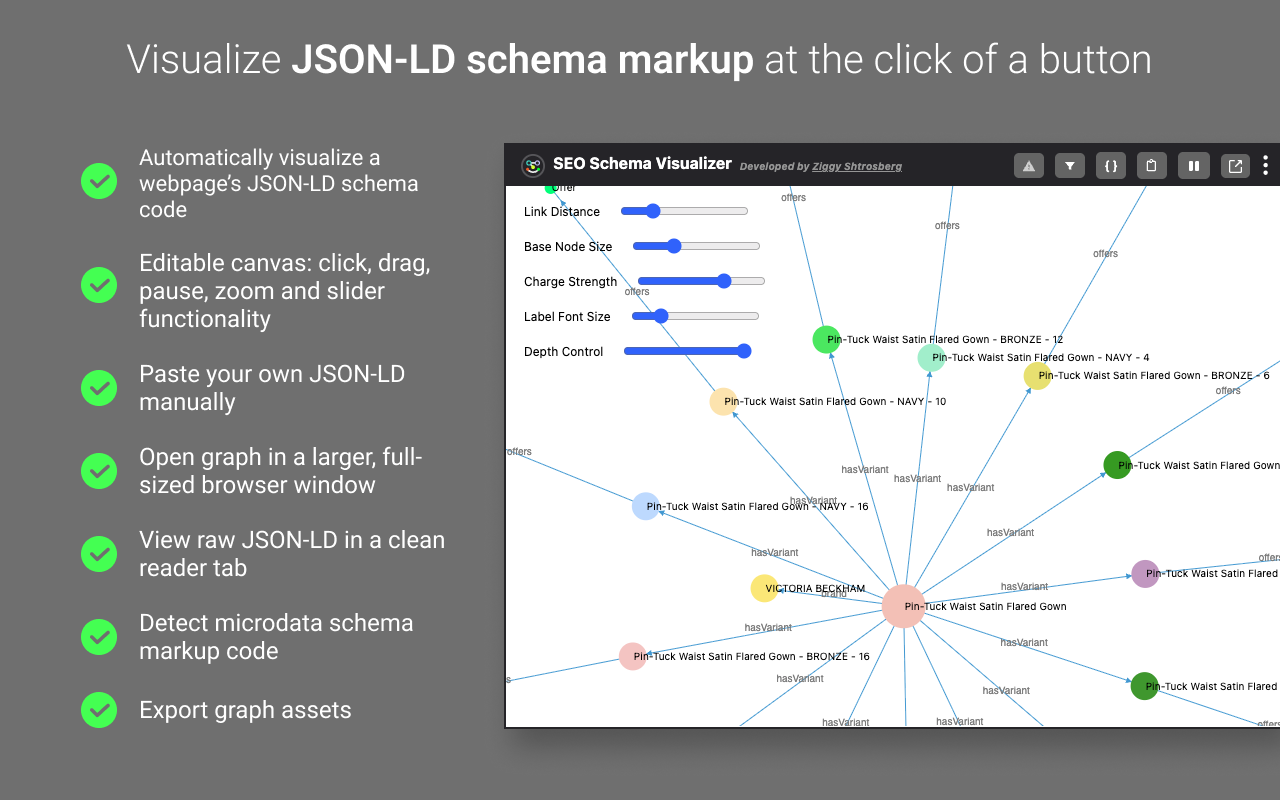The width and height of the screenshot is (1280, 800).
Task: Select the yellow VICTORIA BECKHAM node
Action: pyautogui.click(x=764, y=588)
